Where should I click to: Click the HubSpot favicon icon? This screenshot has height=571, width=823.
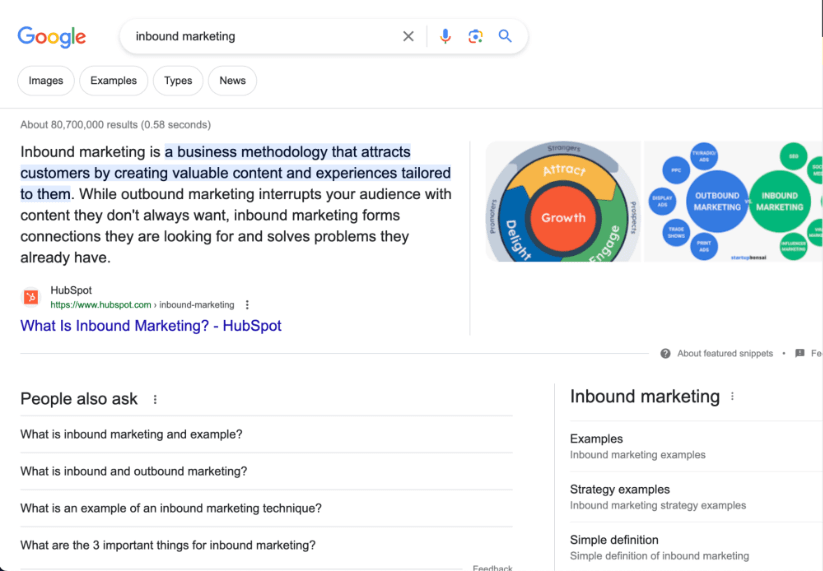click(31, 297)
